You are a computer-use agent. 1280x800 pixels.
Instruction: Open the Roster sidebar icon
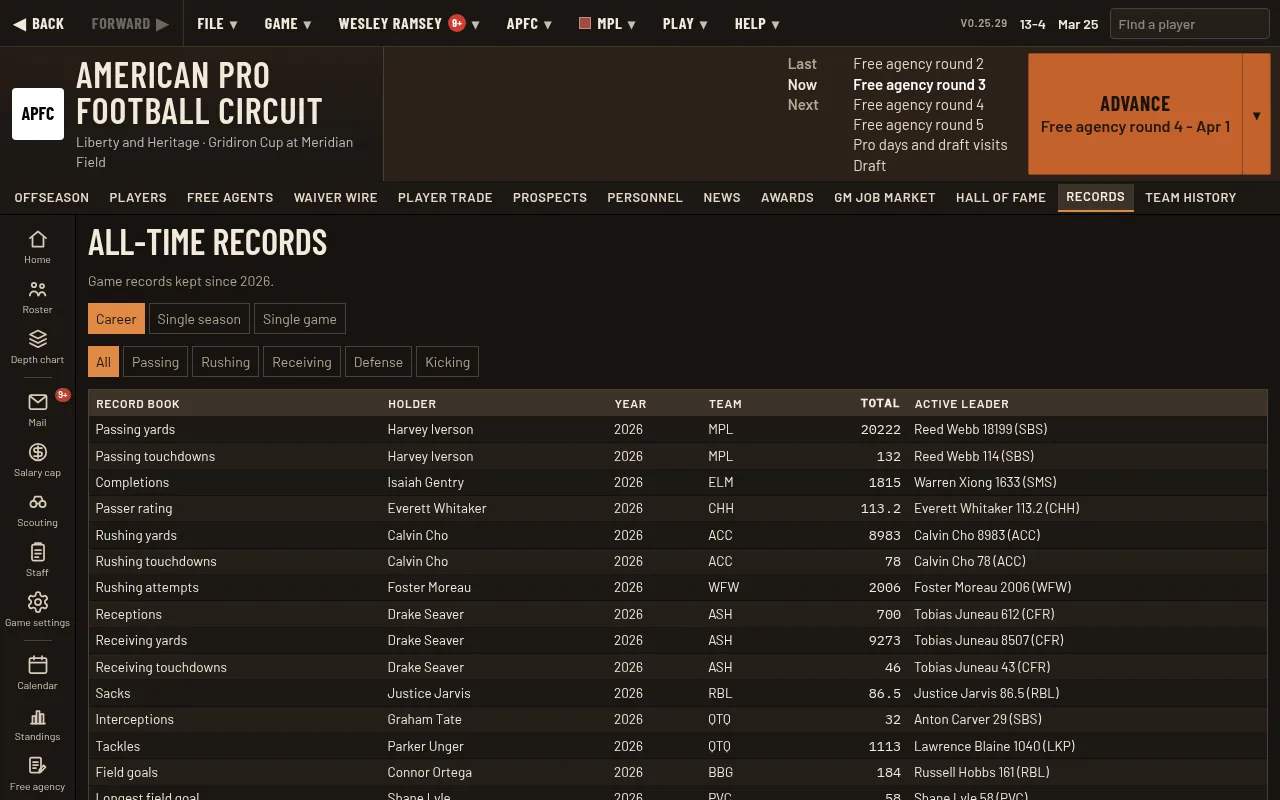coord(37,296)
